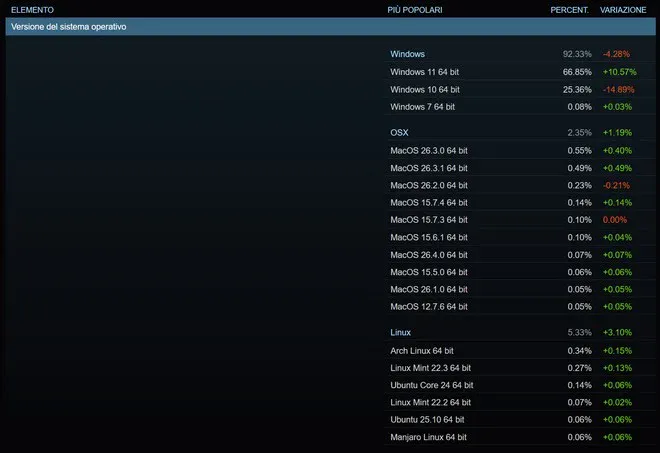The image size is (660, 453).
Task: Collapse the Versione del sistema operativo section
Action: pos(330,27)
